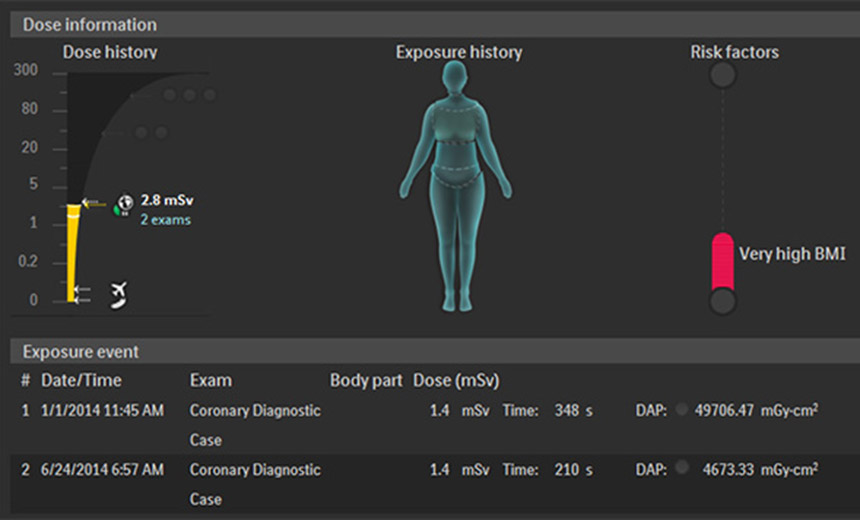Viewport: 860px width, 520px height.
Task: Click the bottom risk factor circle
Action: 722,301
